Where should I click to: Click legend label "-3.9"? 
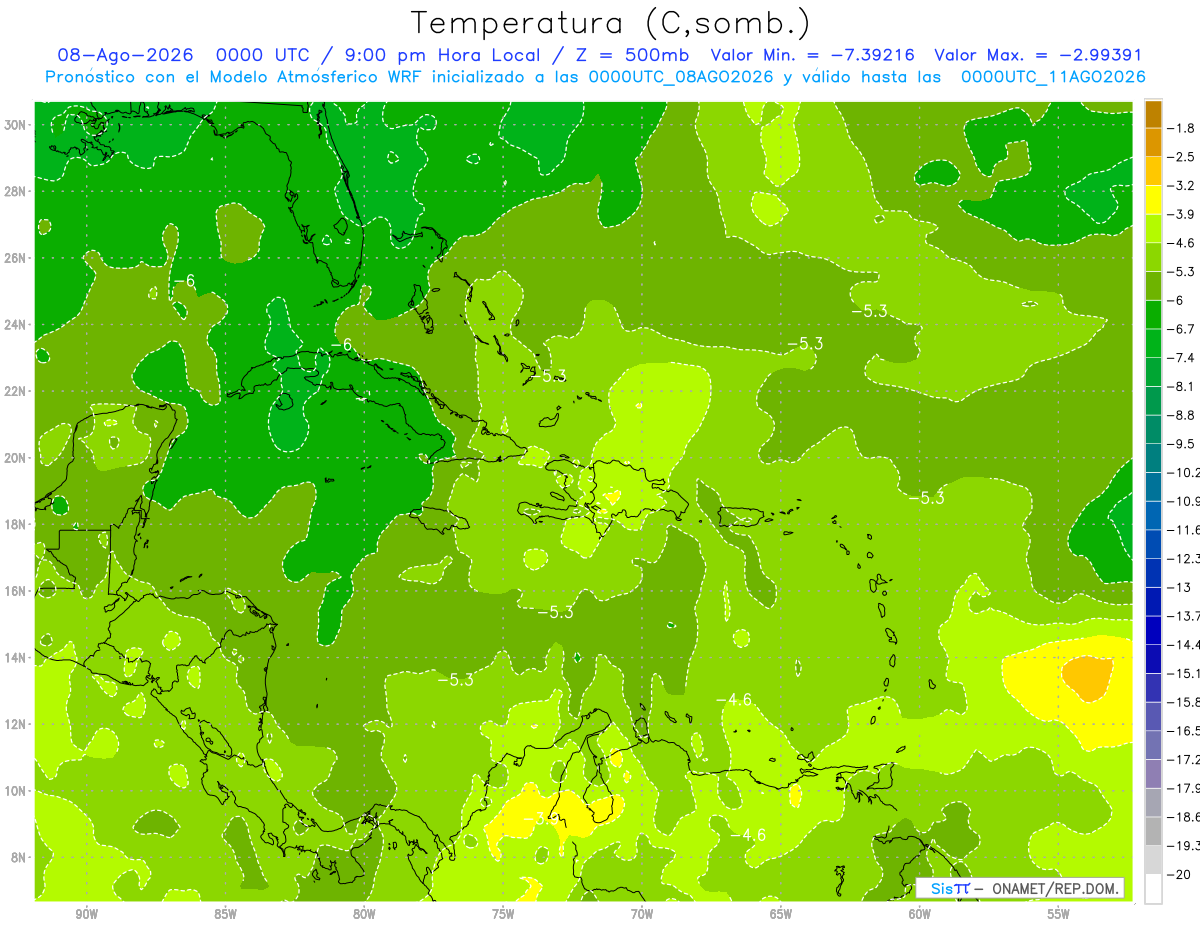tap(1182, 214)
